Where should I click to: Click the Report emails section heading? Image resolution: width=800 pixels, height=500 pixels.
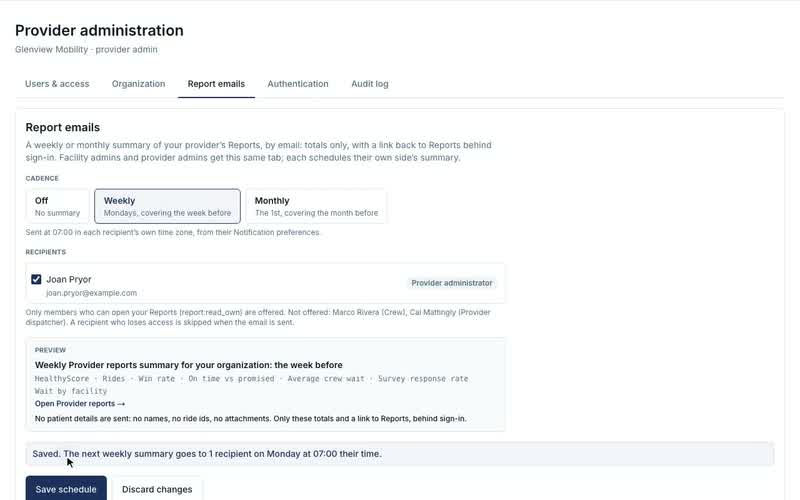63,127
